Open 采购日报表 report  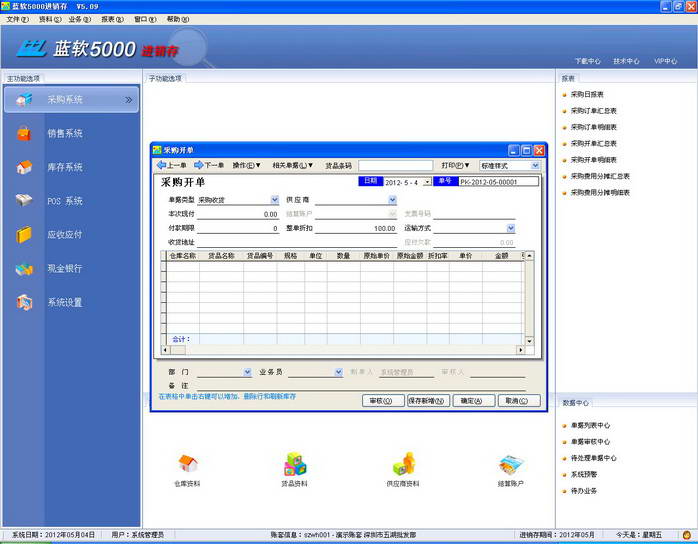coord(587,94)
